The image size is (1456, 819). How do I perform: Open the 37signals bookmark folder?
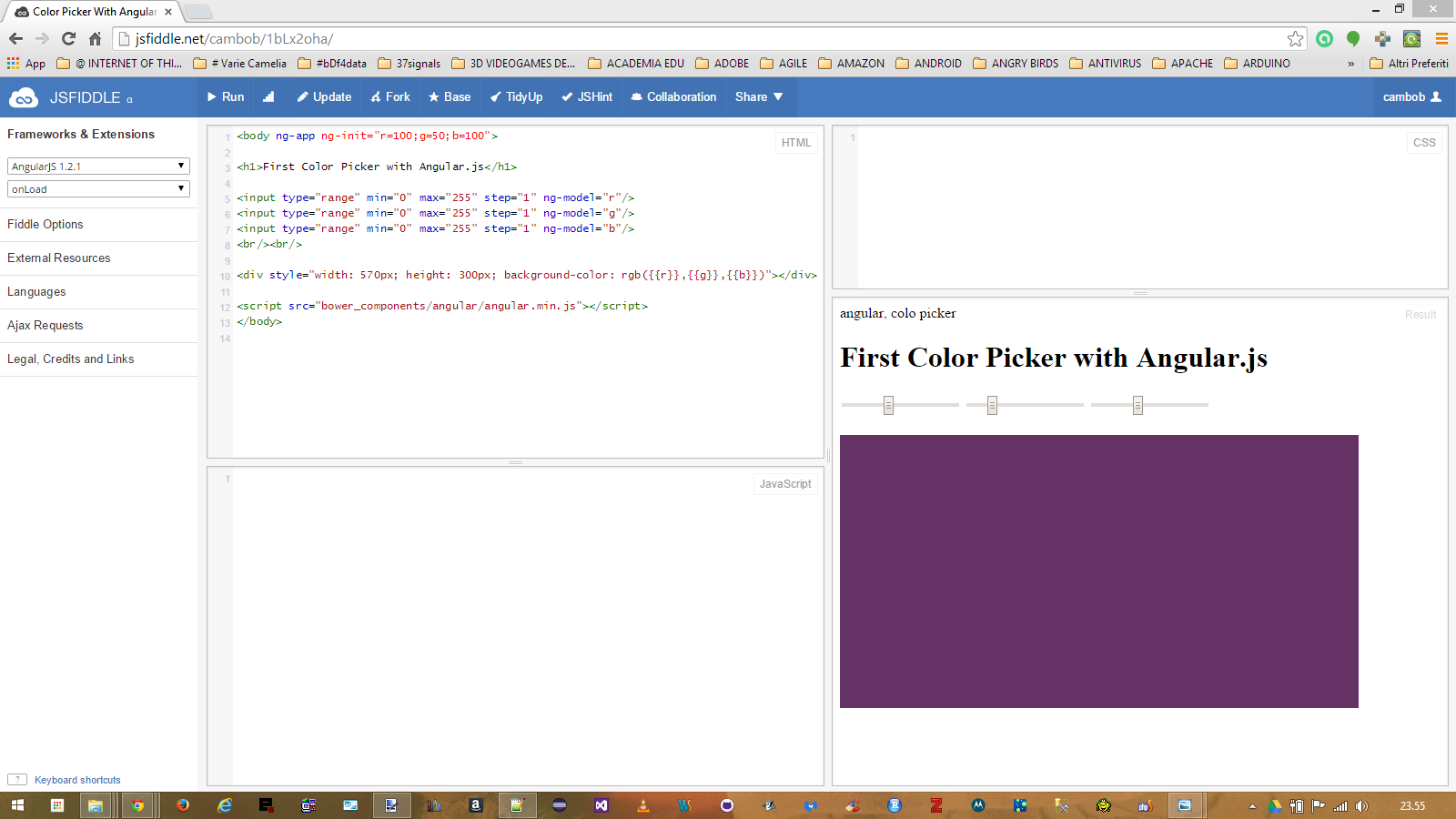pyautogui.click(x=409, y=64)
